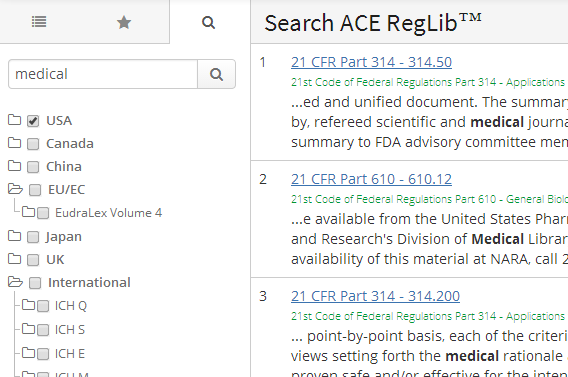
Task: Open the favorites star tab
Action: (x=124, y=22)
